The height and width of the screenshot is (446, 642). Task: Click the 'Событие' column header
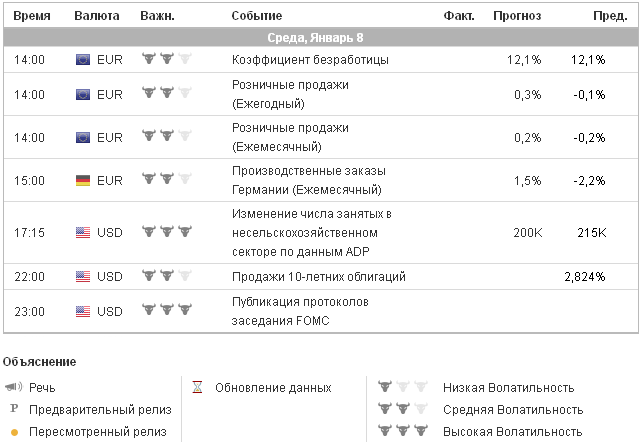pos(256,16)
